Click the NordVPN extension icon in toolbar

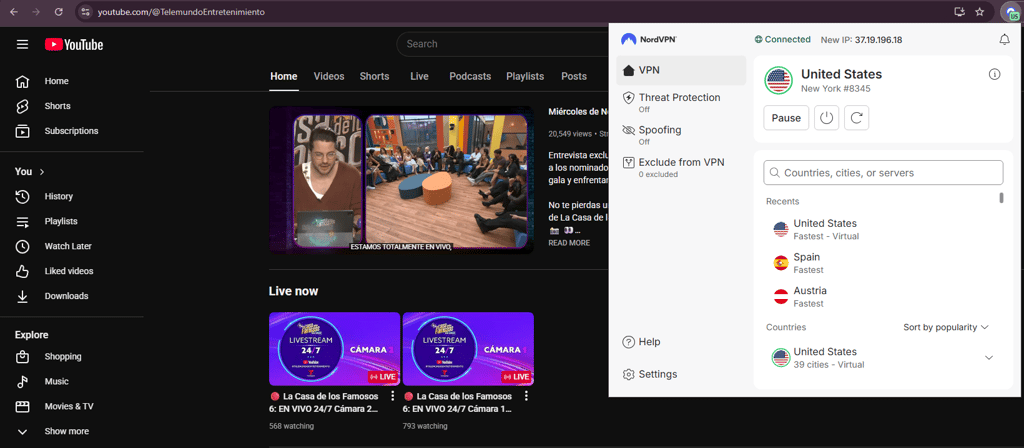(1010, 12)
